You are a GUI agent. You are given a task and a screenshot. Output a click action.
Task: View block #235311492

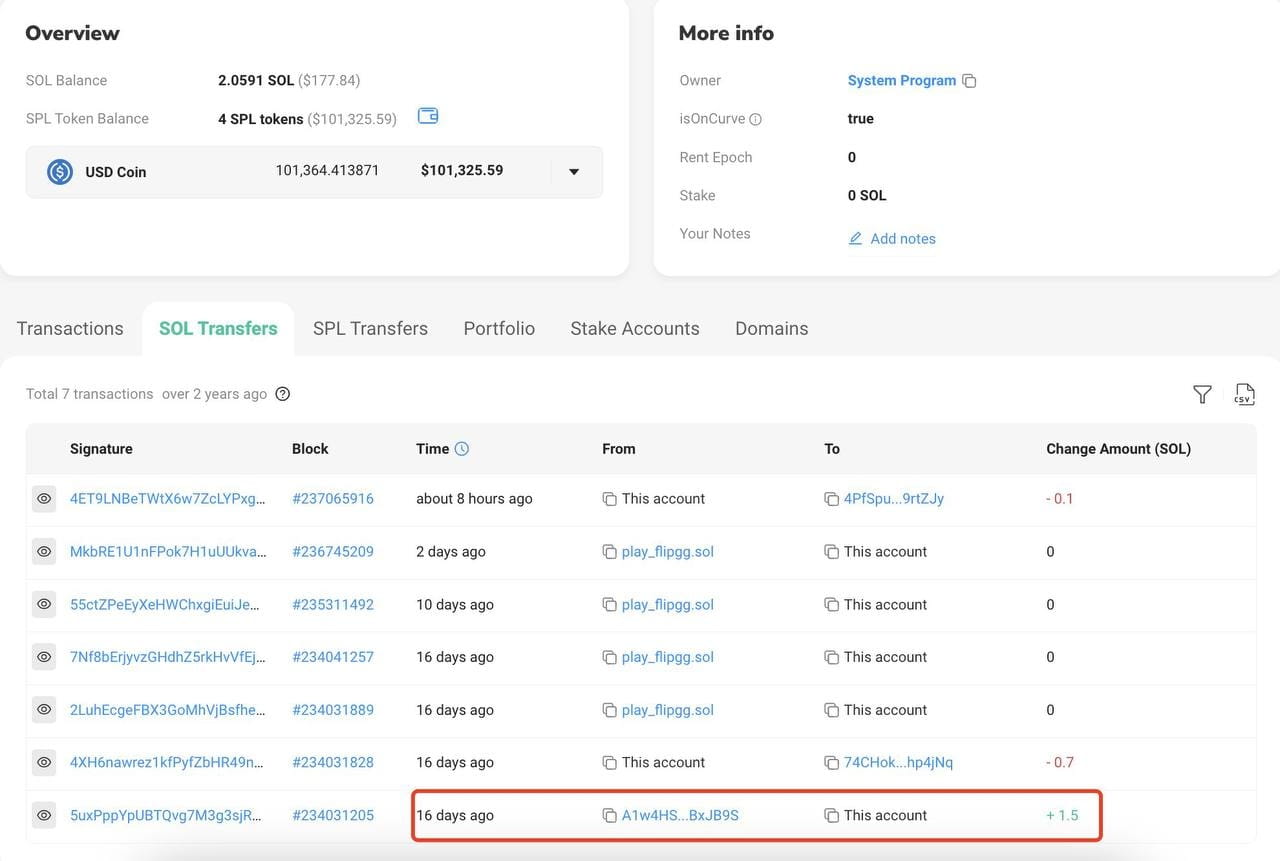(333, 605)
